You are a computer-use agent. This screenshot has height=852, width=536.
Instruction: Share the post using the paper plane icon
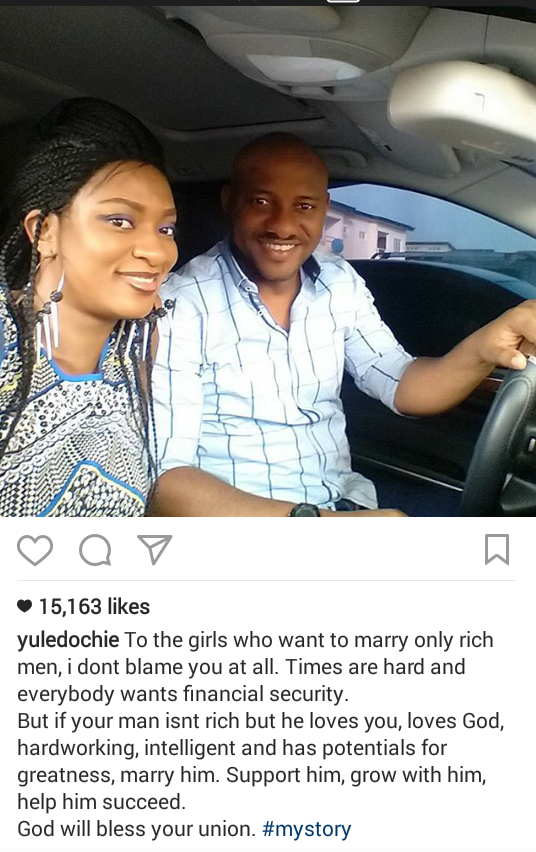click(154, 549)
